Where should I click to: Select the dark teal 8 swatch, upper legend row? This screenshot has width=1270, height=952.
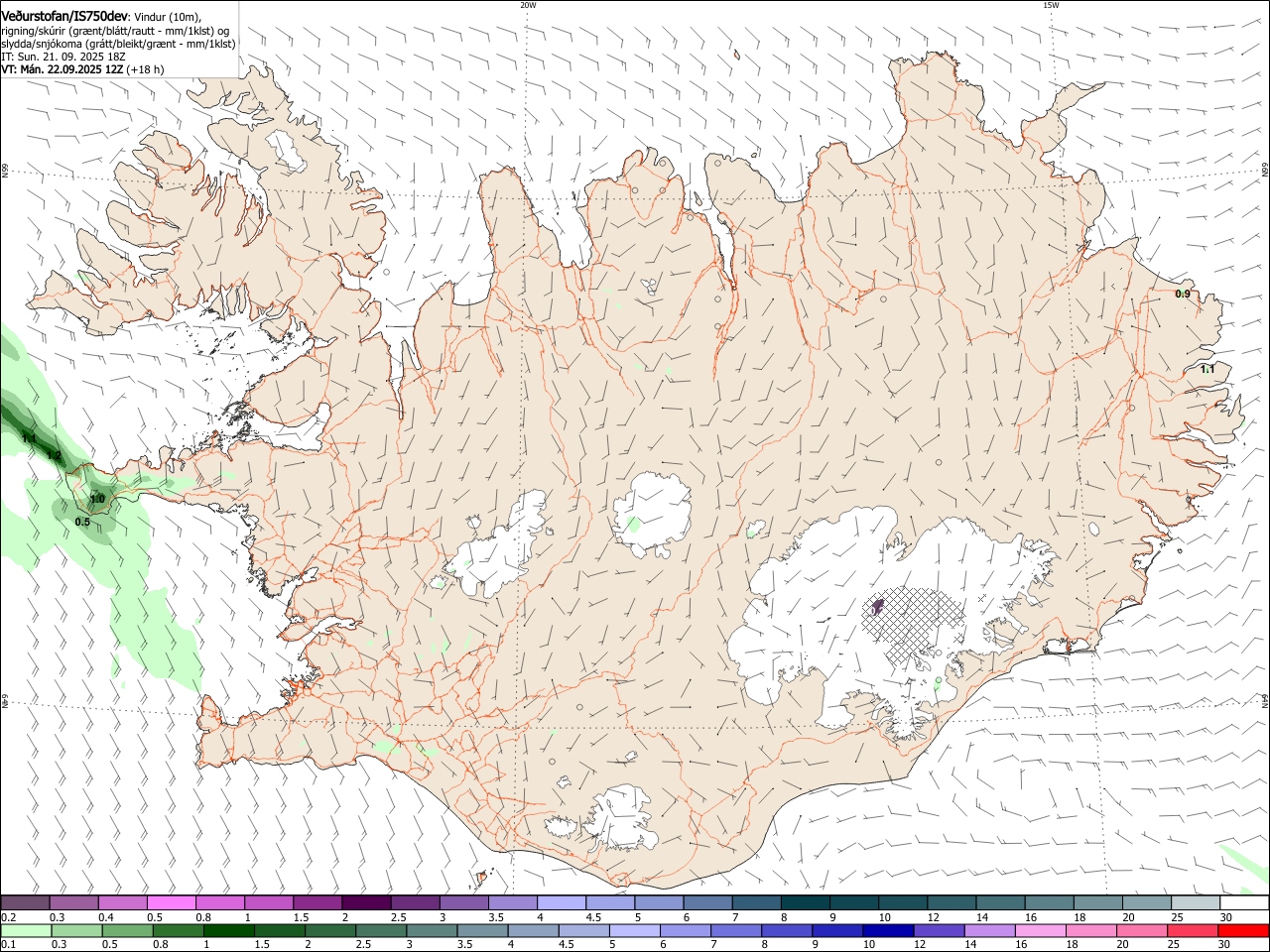pyautogui.click(x=806, y=903)
